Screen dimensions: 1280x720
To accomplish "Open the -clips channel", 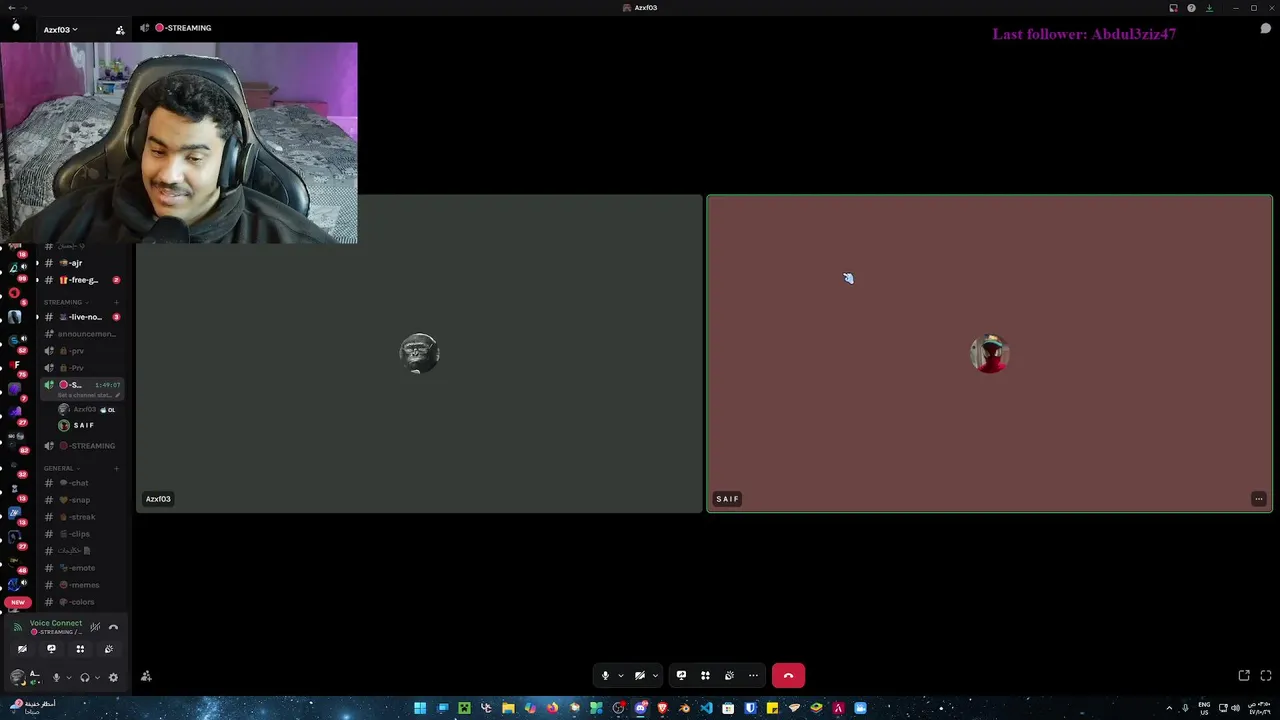I will click(80, 534).
